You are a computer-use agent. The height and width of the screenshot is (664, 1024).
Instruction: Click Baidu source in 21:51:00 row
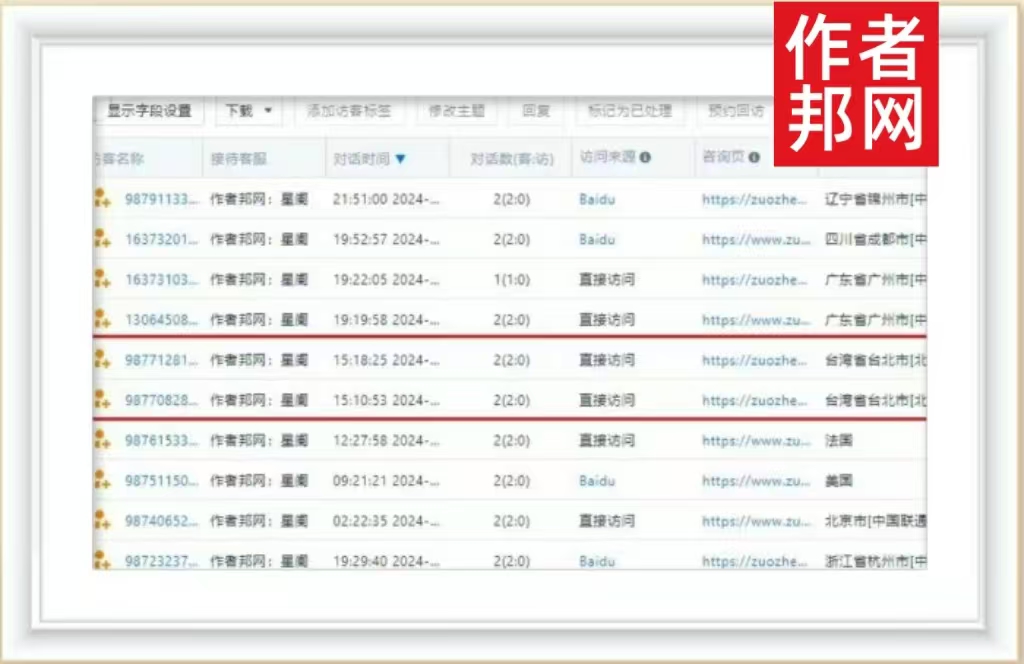pyautogui.click(x=597, y=199)
